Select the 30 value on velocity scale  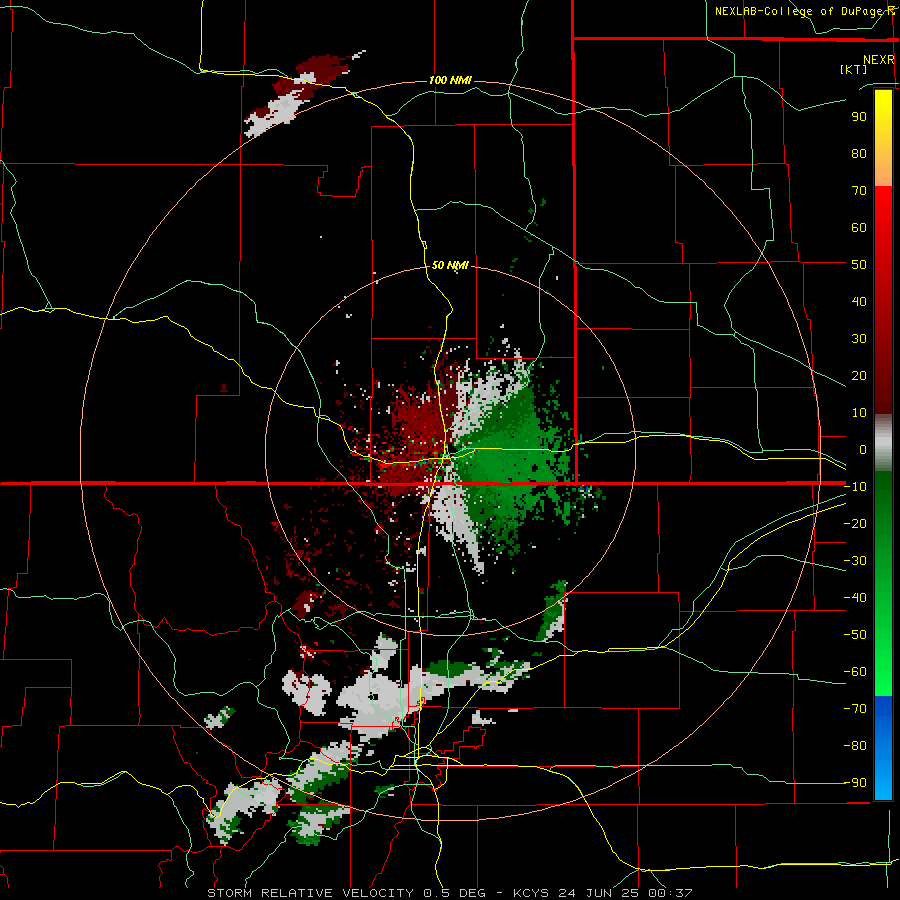859,339
